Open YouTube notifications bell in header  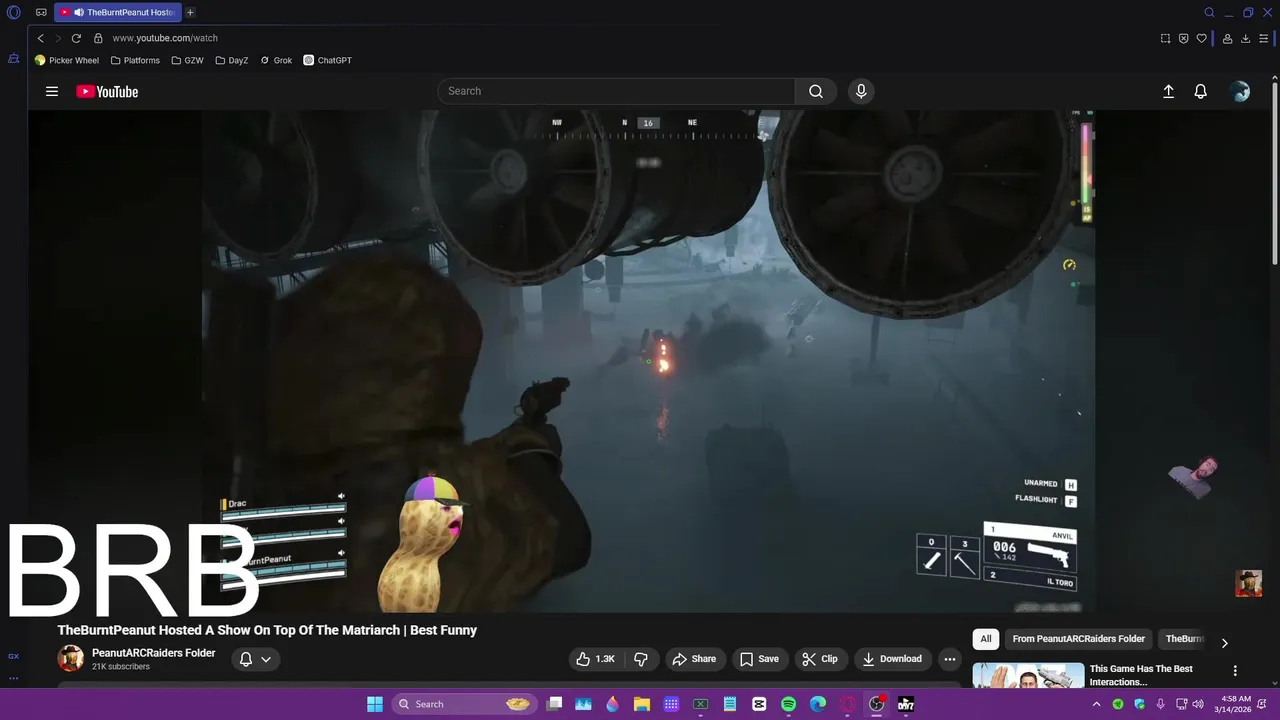pyautogui.click(x=1201, y=91)
